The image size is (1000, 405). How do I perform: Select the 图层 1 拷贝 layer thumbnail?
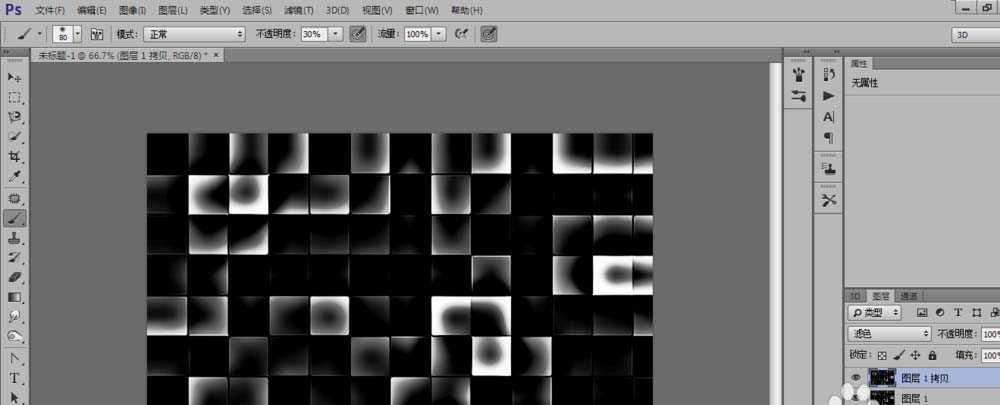(882, 378)
